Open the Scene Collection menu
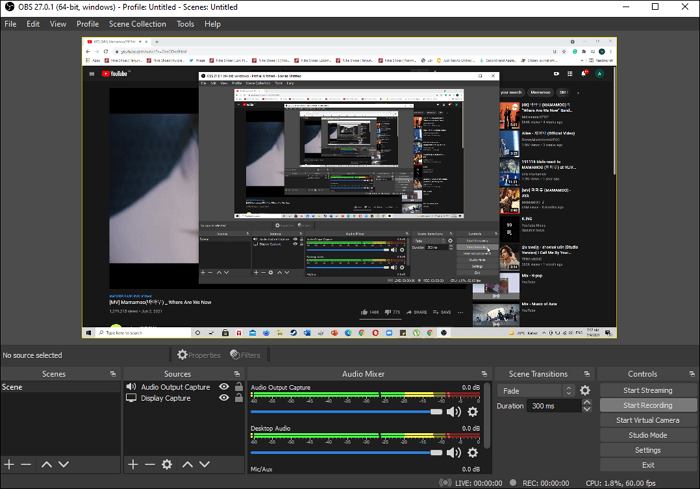 click(x=138, y=24)
